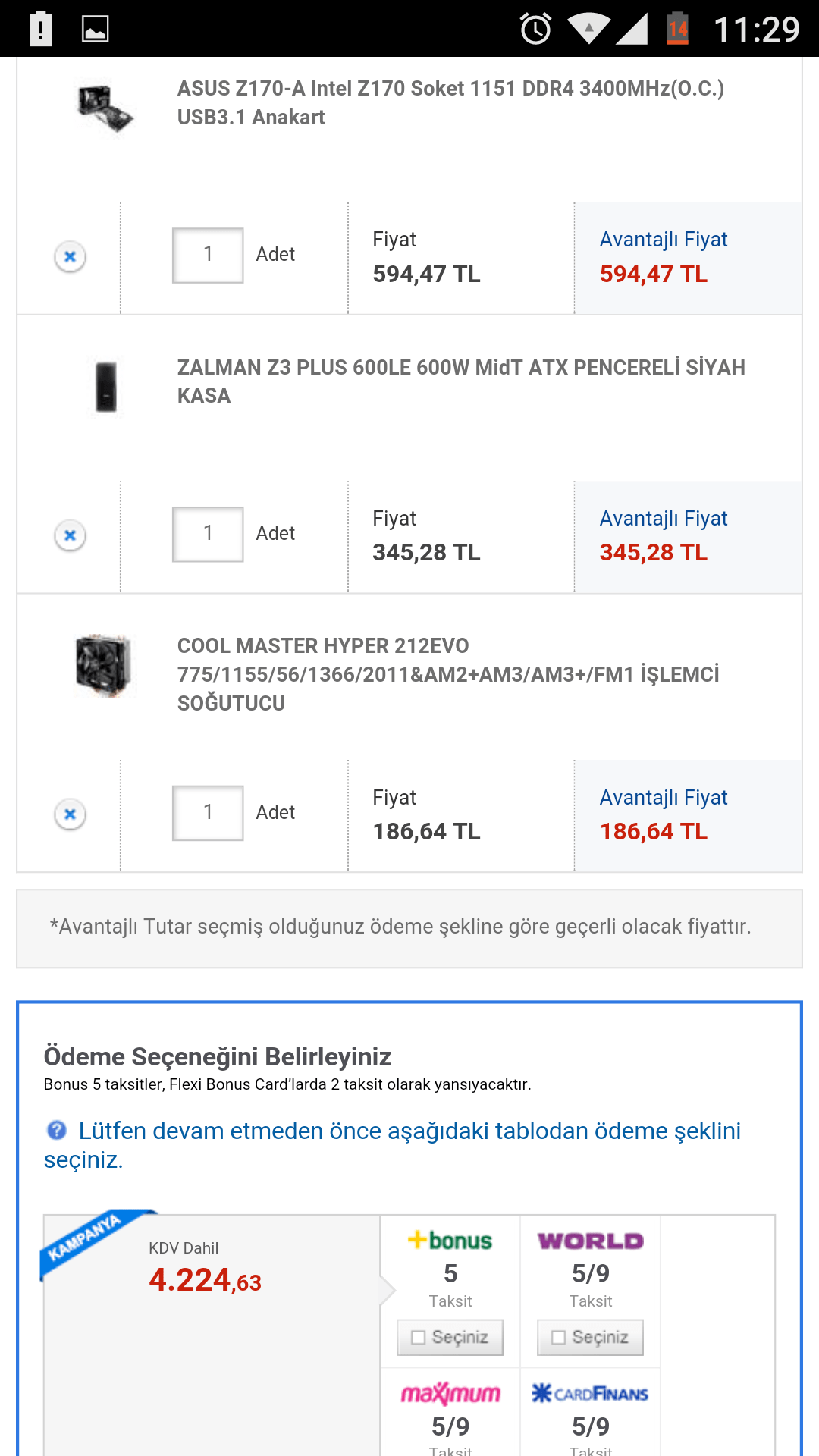This screenshot has height=1456, width=819.
Task: Check Seçiniz under bonus 5 Taksit
Action: coord(449,1338)
